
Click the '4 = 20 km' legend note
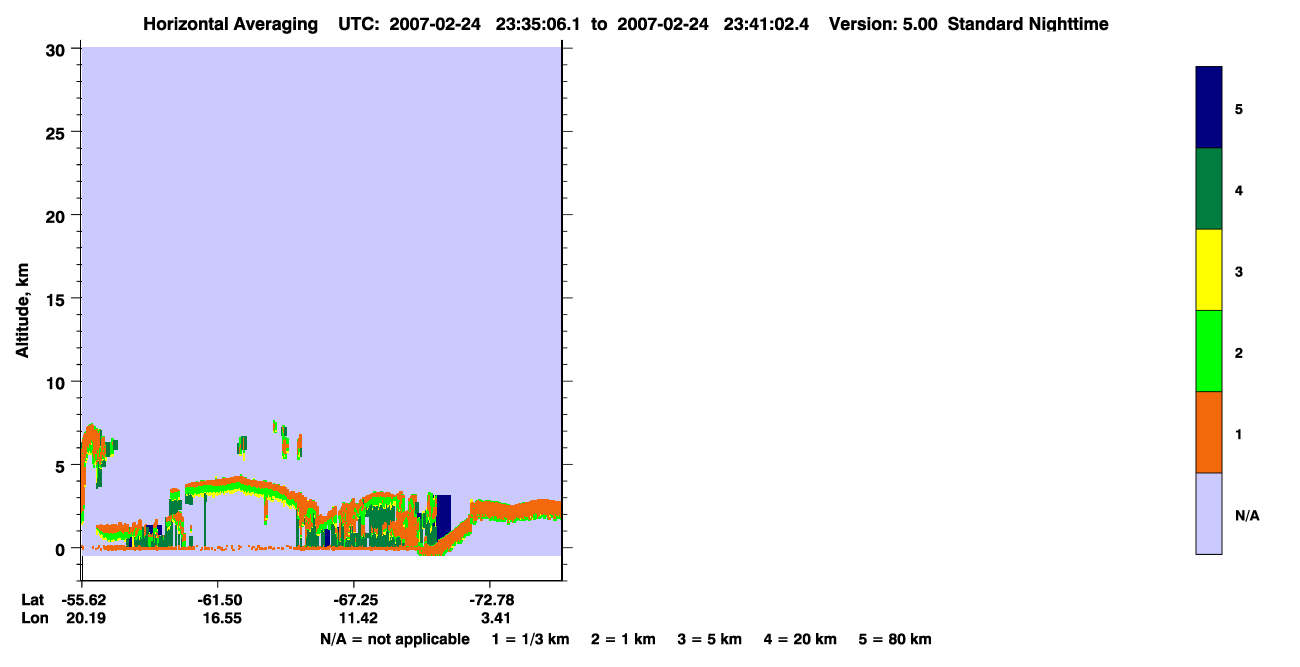click(800, 639)
